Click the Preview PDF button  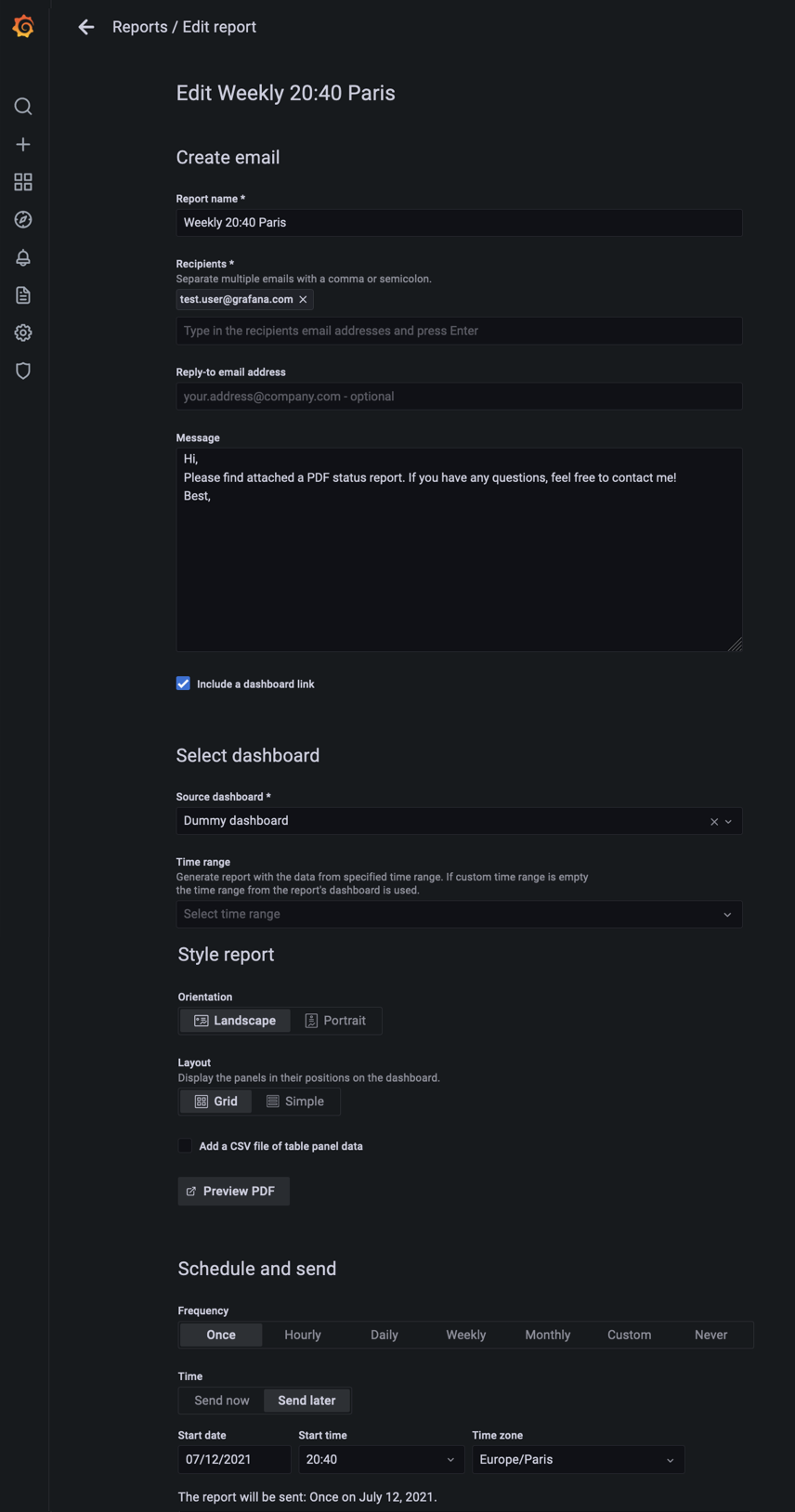coord(233,1192)
